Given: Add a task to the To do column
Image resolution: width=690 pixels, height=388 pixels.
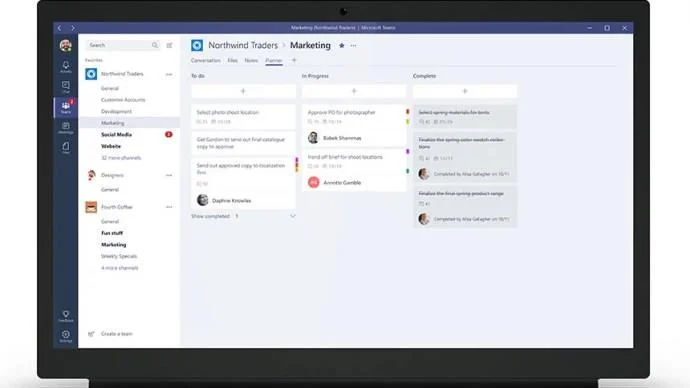Looking at the screenshot, I should click(243, 91).
